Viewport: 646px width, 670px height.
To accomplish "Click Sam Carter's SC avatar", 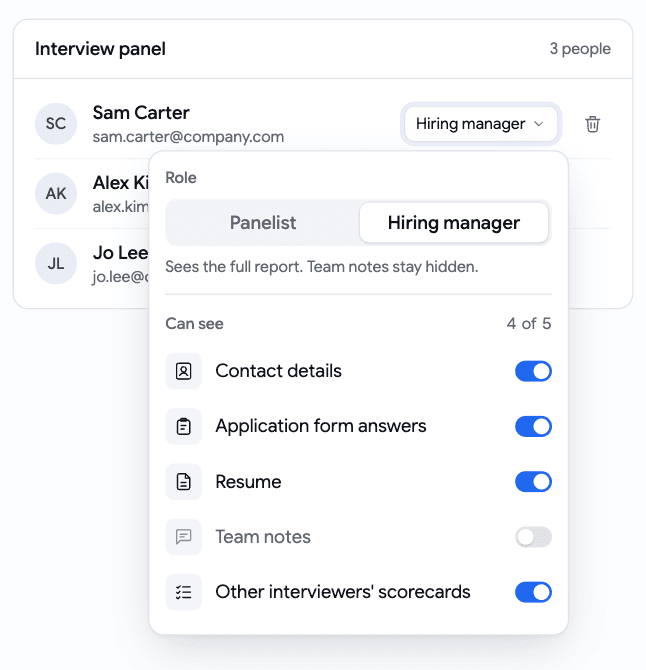I will tap(56, 123).
